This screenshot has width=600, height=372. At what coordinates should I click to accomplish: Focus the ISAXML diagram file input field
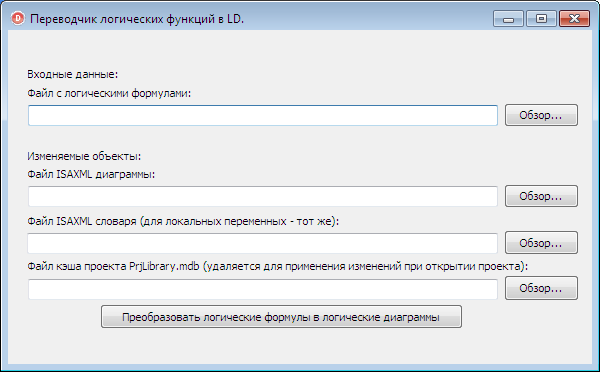[262, 196]
